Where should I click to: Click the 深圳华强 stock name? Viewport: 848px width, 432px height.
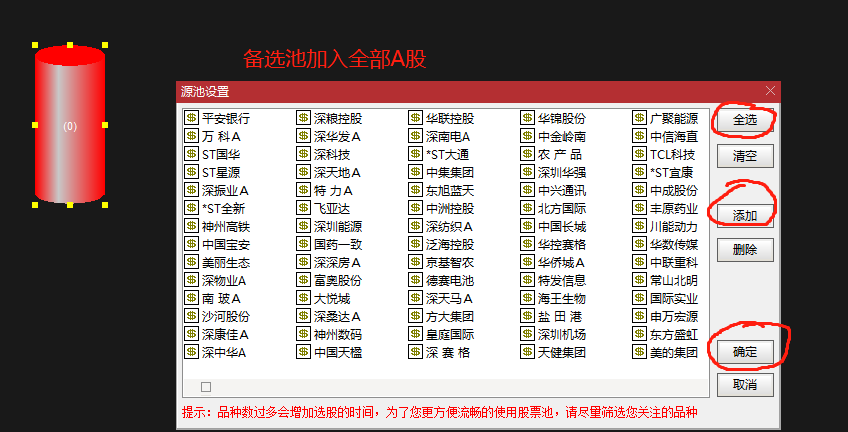point(562,172)
